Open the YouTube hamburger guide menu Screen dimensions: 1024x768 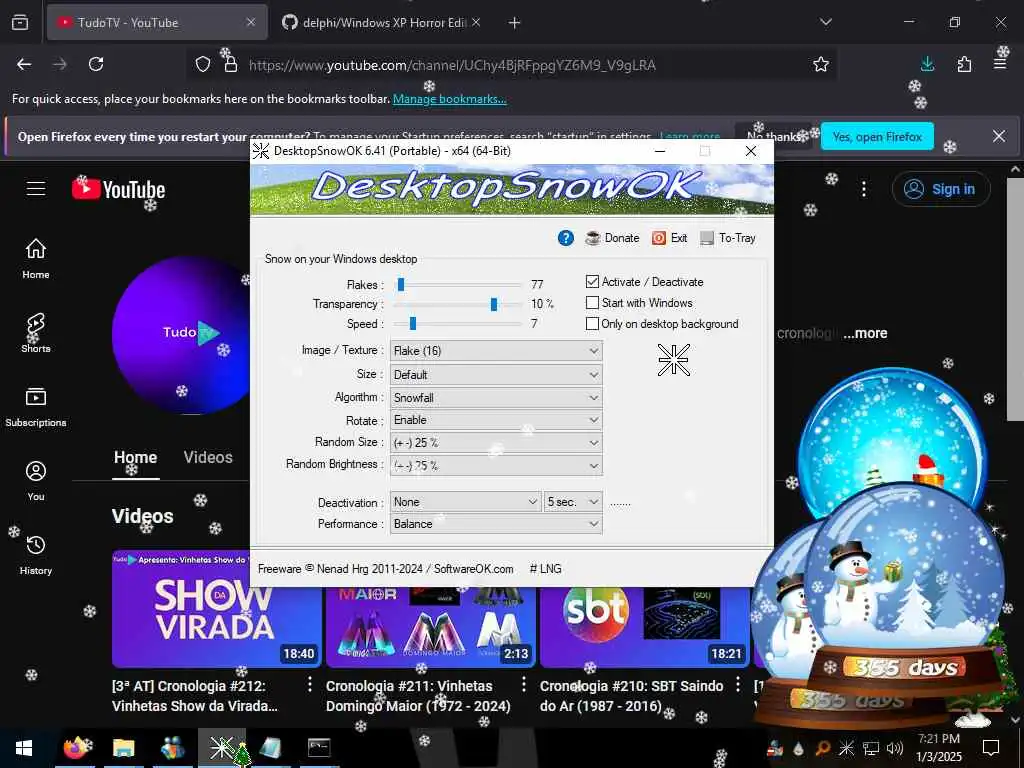36,189
